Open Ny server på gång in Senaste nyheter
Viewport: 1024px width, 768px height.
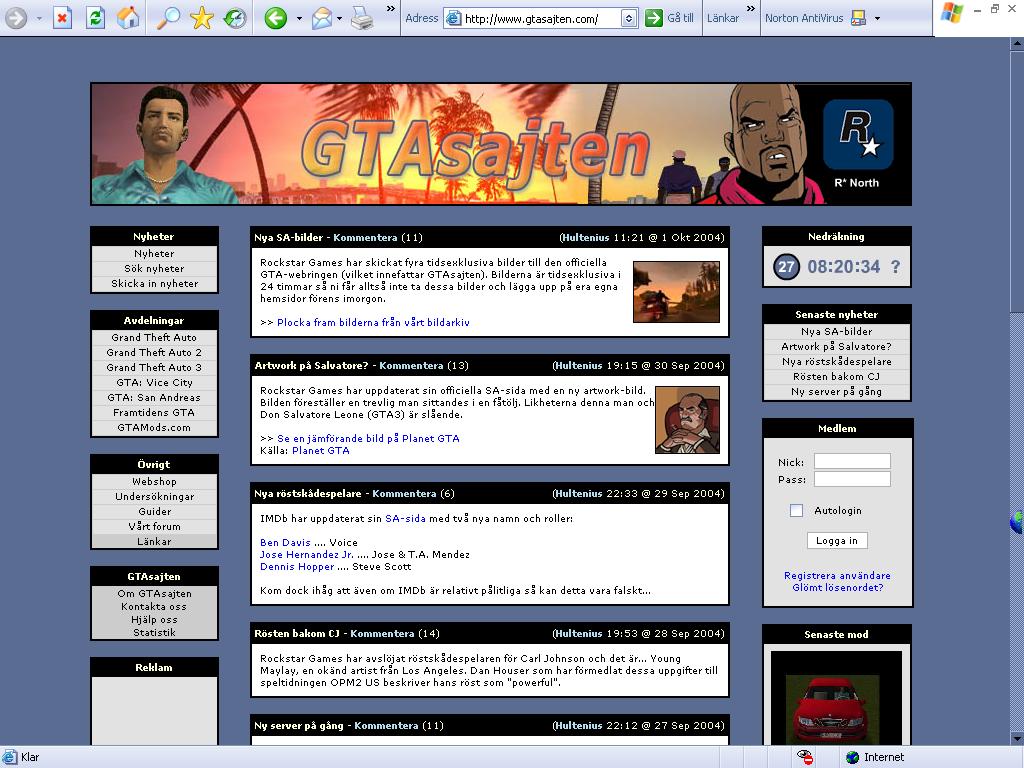(837, 391)
